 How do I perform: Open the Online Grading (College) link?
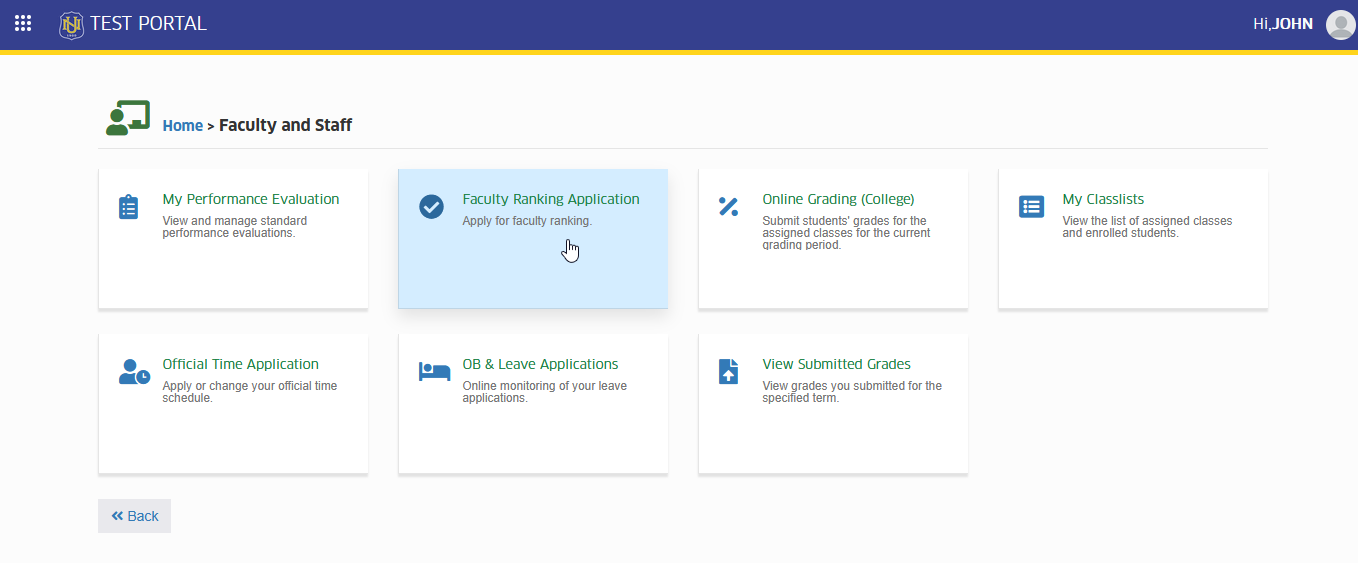pyautogui.click(x=839, y=199)
